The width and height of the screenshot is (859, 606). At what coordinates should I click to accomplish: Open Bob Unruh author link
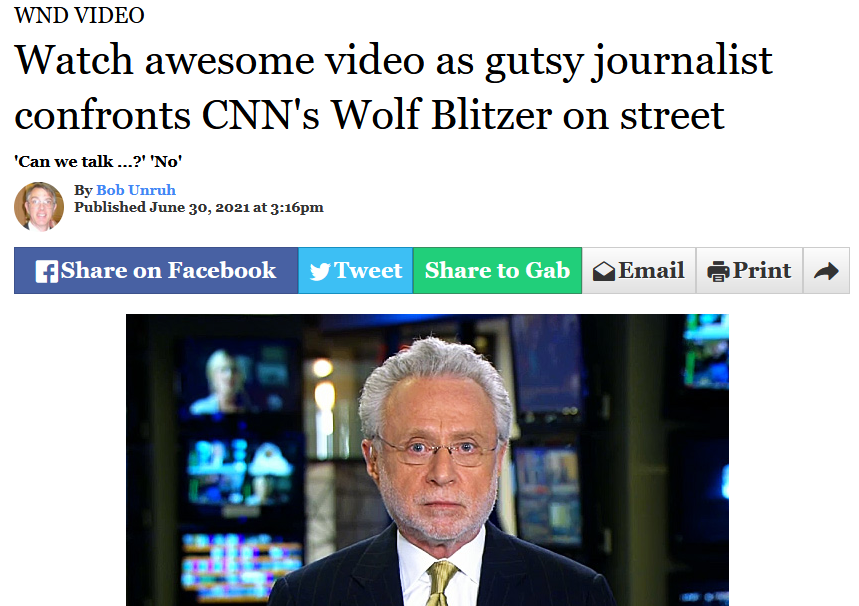pyautogui.click(x=136, y=190)
